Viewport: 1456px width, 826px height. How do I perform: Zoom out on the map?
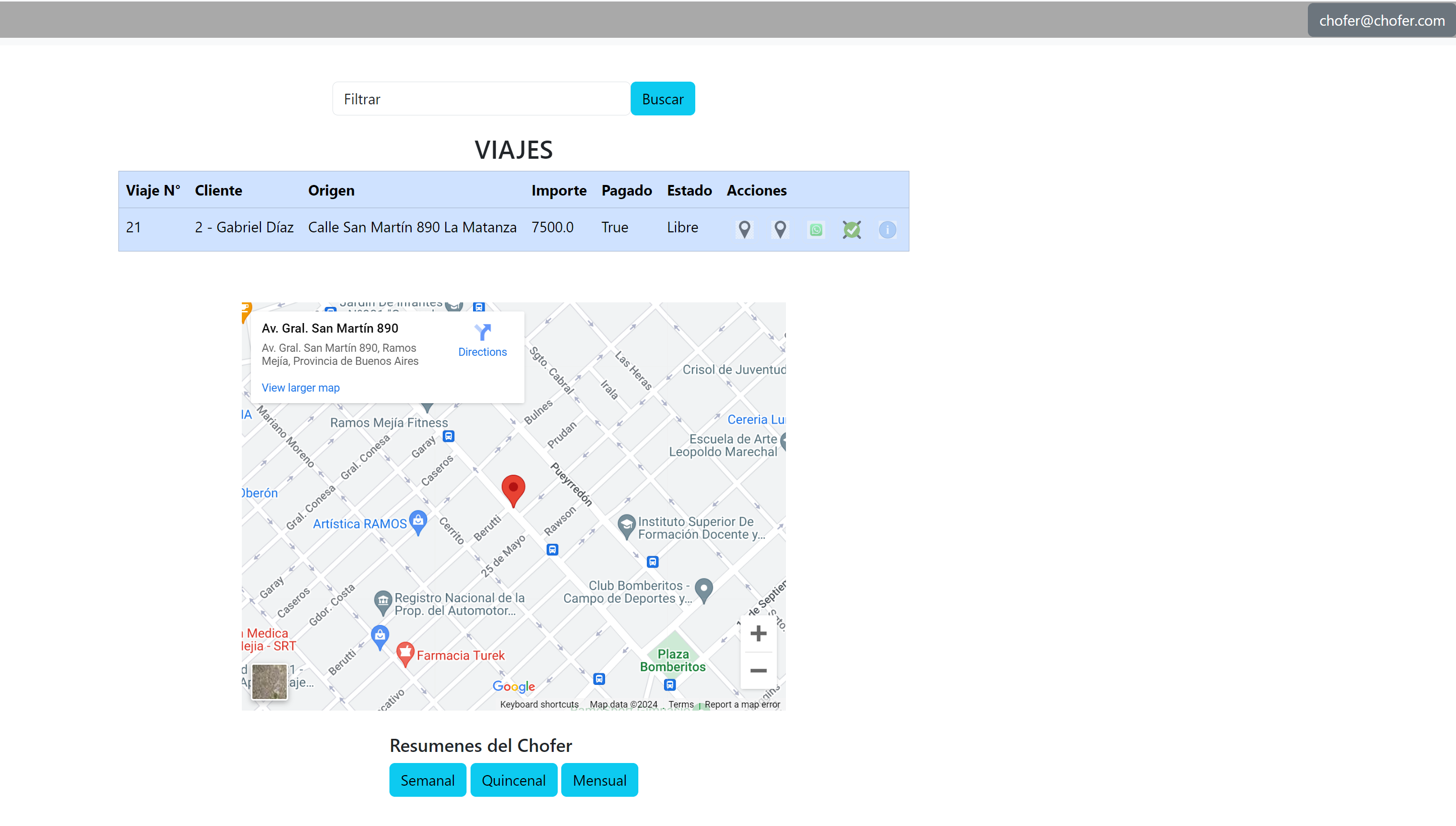tap(758, 671)
